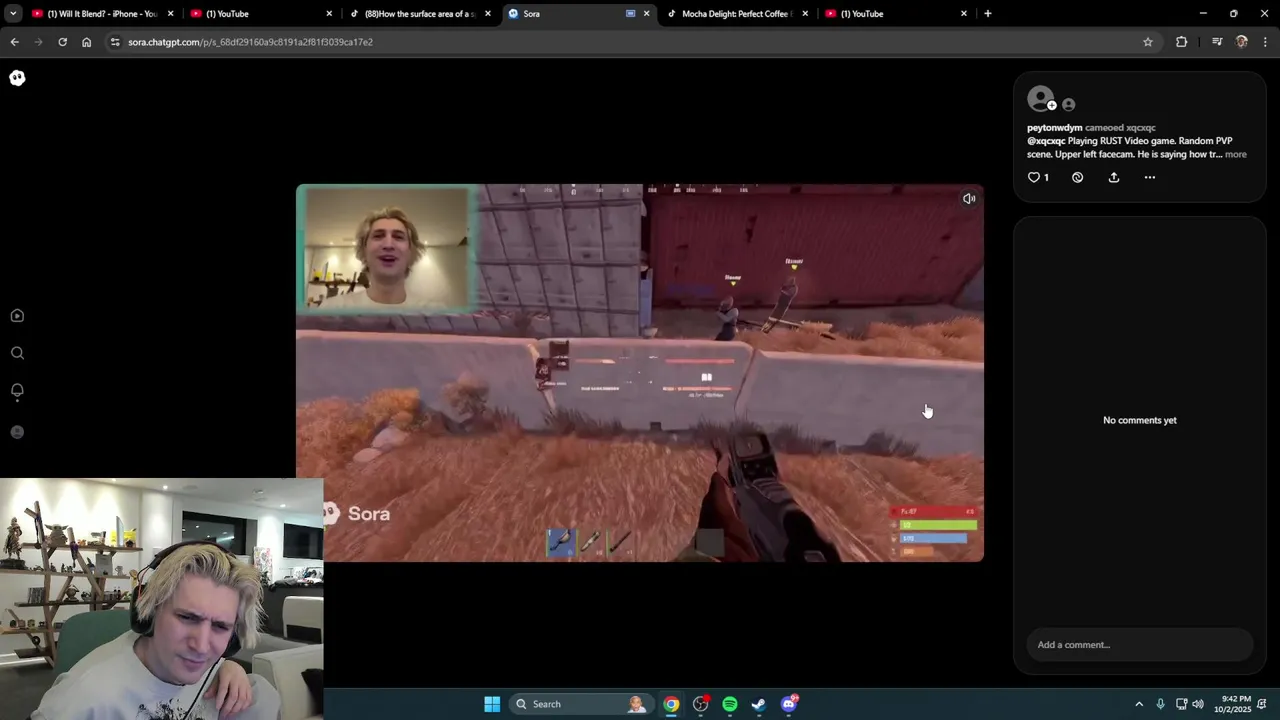Reload the current page
Image resolution: width=1280 pixels, height=720 pixels.
(62, 42)
